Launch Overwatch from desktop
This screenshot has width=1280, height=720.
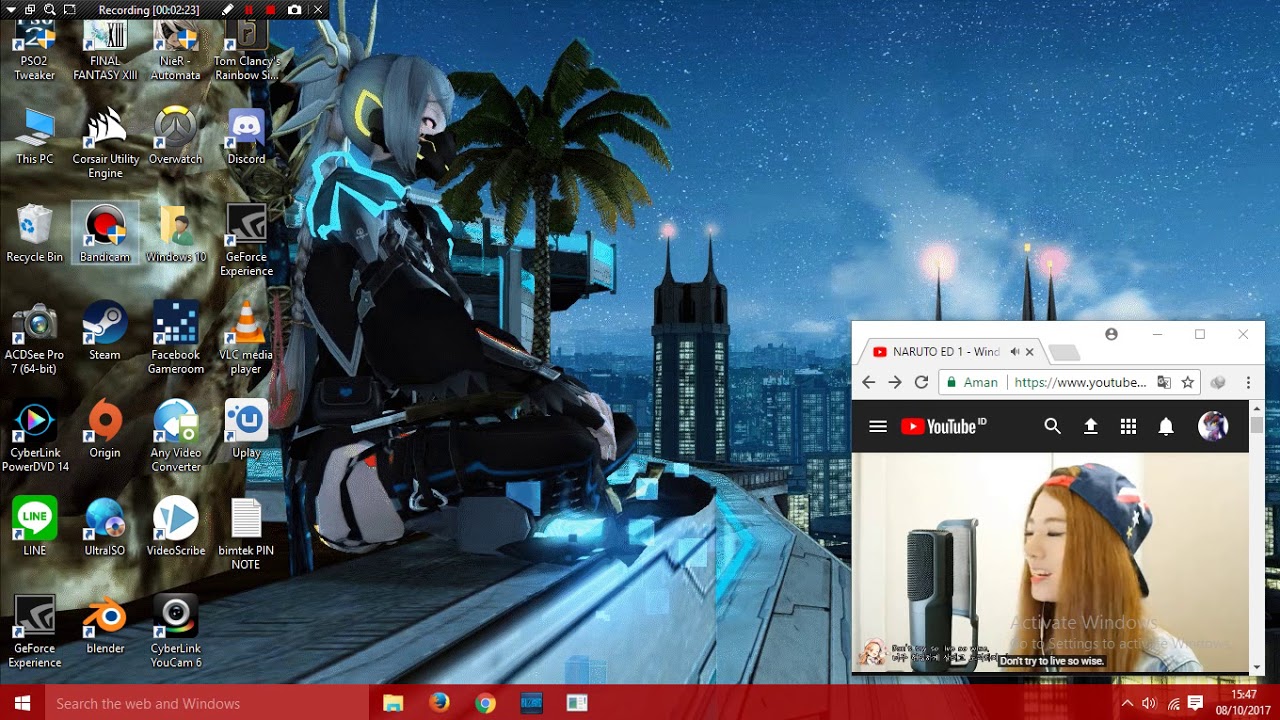click(175, 136)
